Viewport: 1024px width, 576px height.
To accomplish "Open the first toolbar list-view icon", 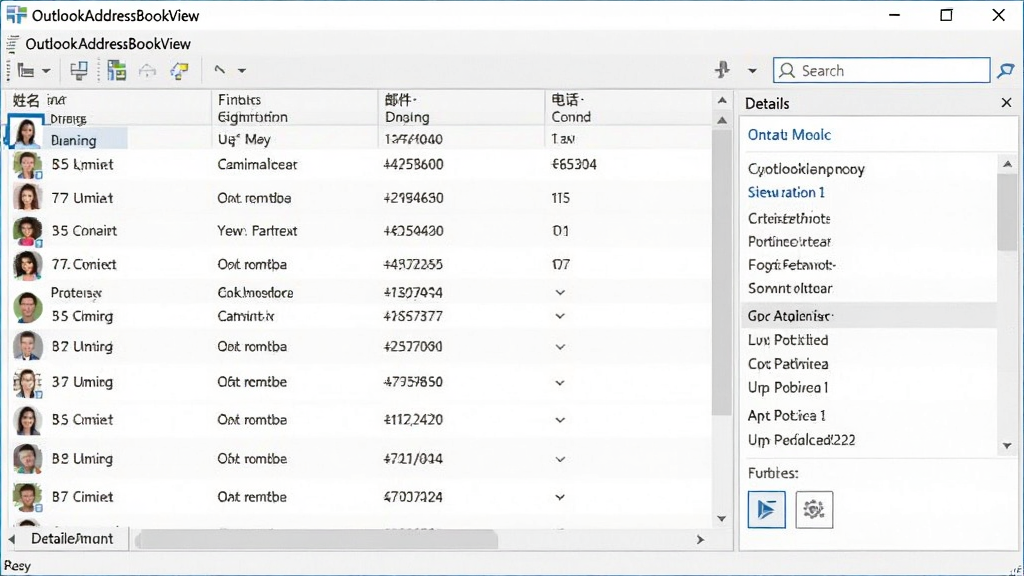I will pos(26,70).
